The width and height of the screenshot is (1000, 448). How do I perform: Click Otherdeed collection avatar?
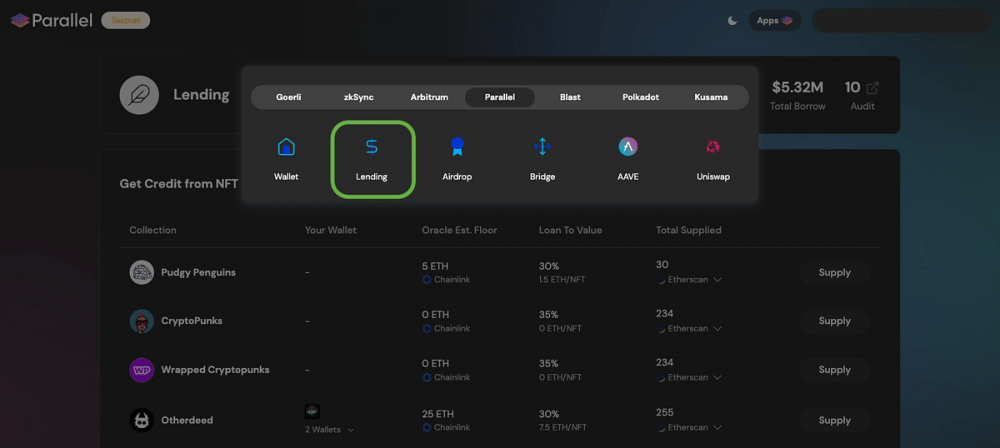(142, 421)
